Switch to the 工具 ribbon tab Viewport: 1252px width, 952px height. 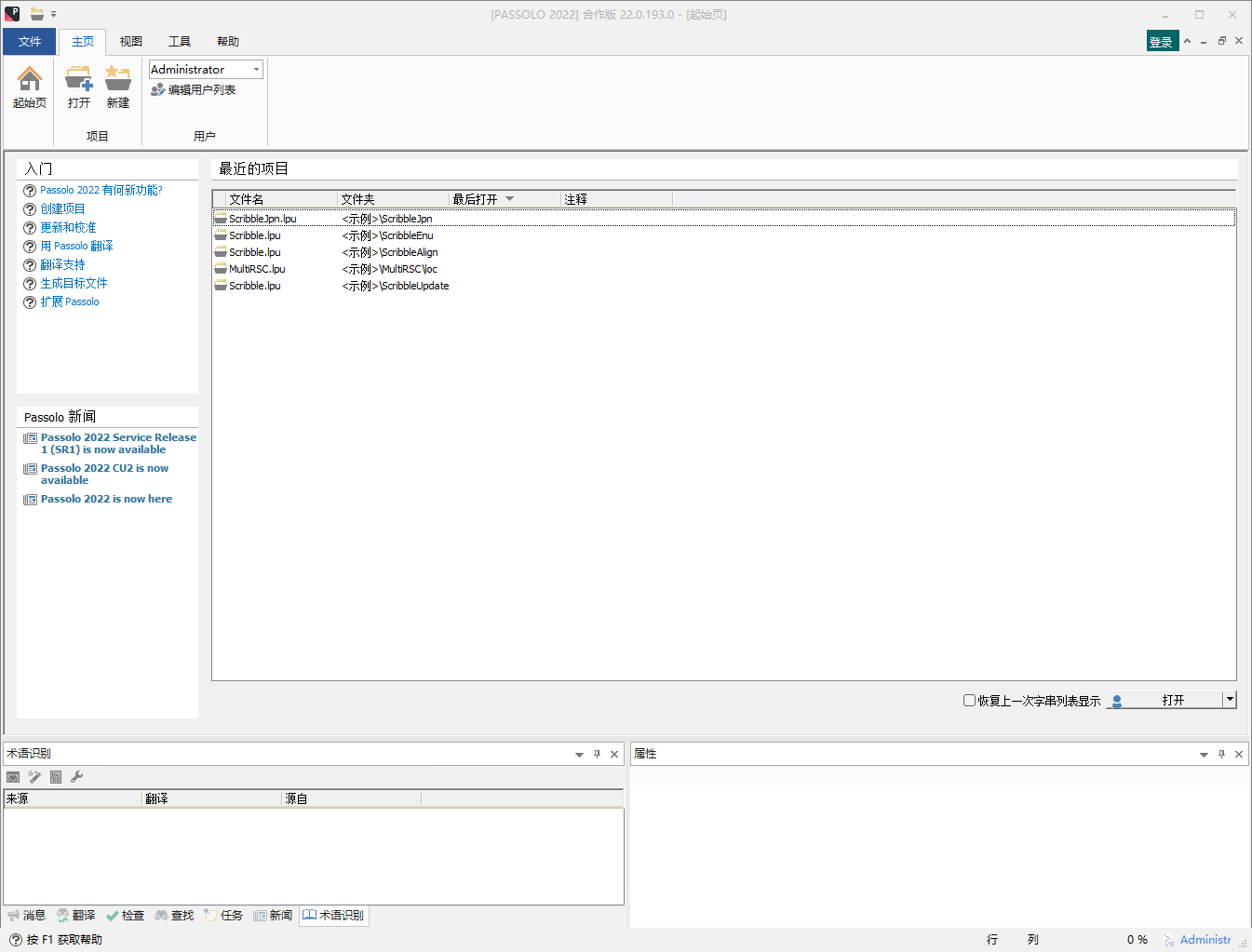[180, 42]
